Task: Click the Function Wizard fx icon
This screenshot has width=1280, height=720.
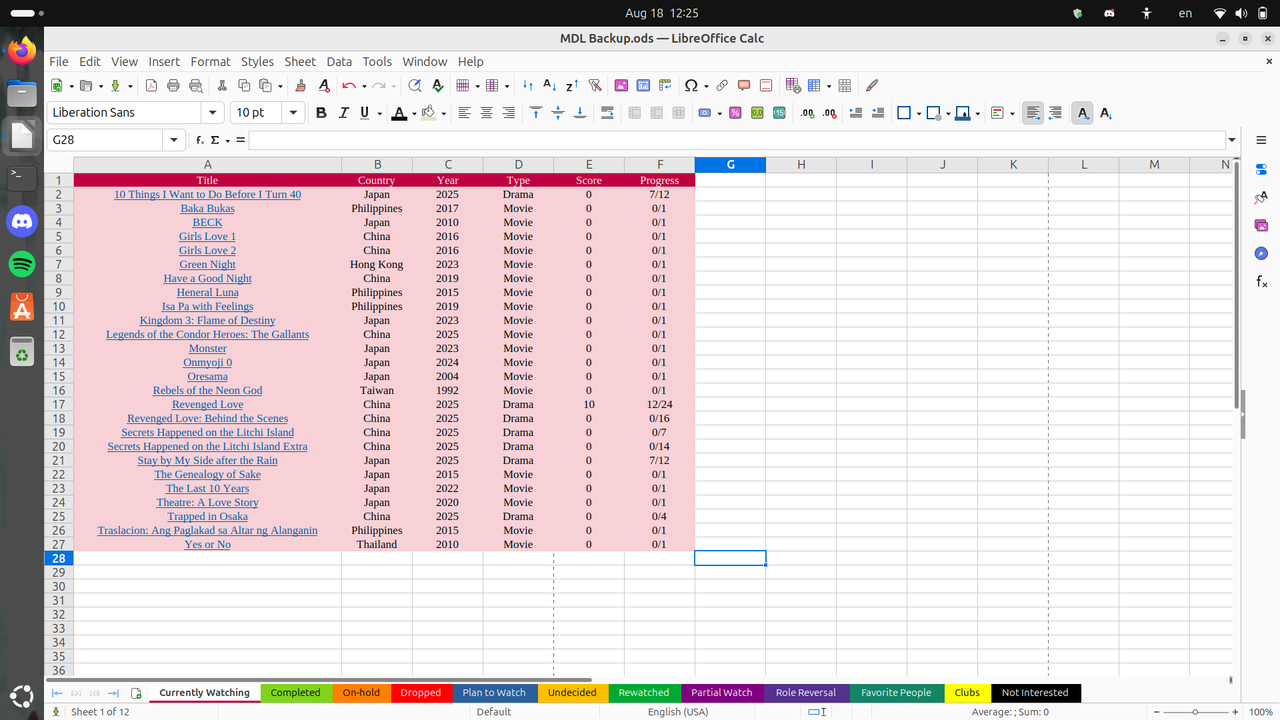Action: [x=200, y=140]
